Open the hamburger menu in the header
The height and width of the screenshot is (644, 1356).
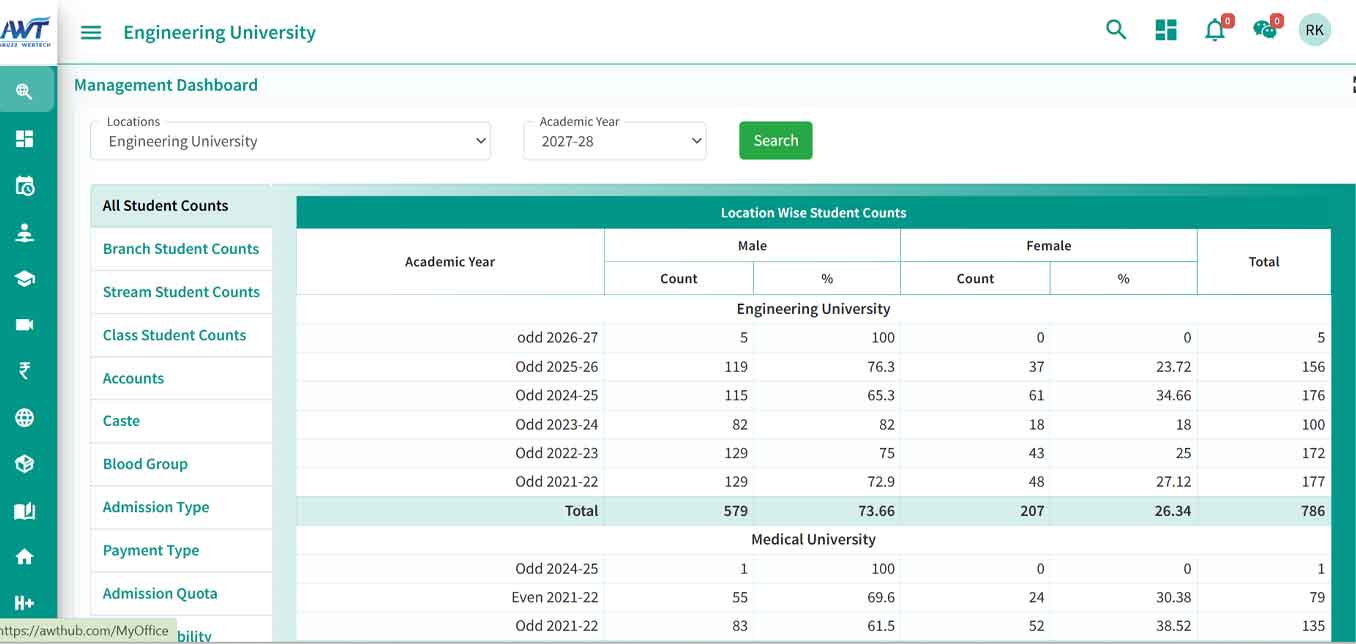coord(91,32)
